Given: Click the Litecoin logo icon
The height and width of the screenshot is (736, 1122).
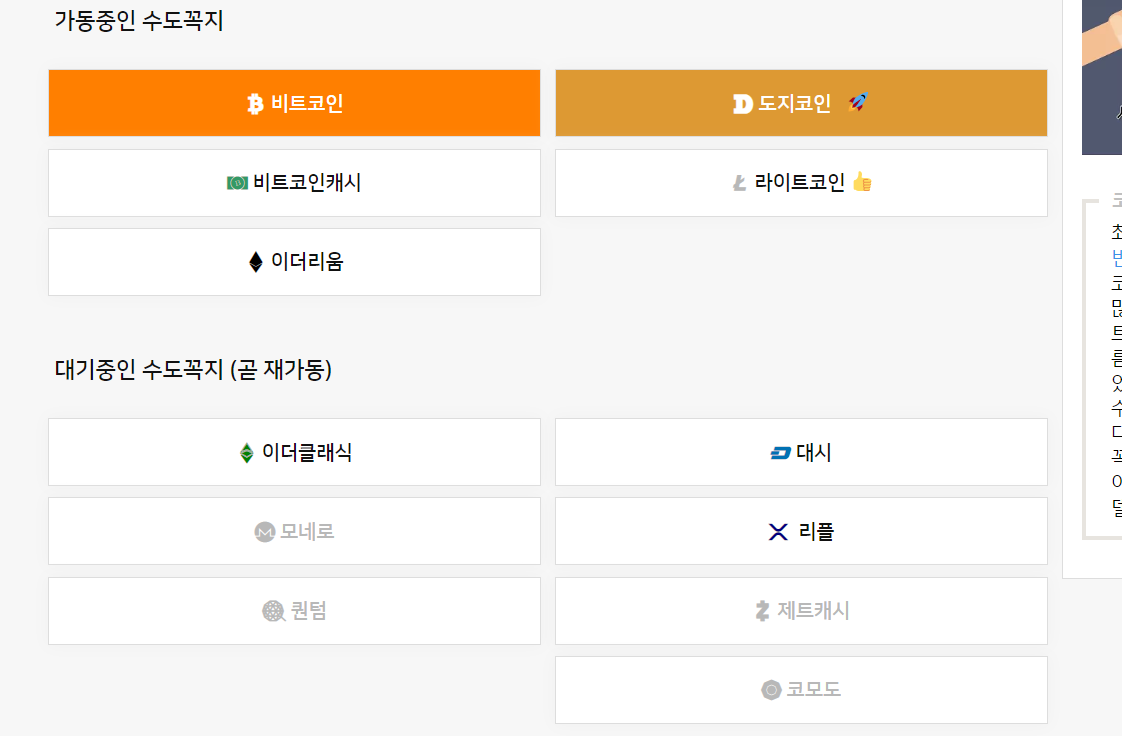Looking at the screenshot, I should click(x=740, y=183).
